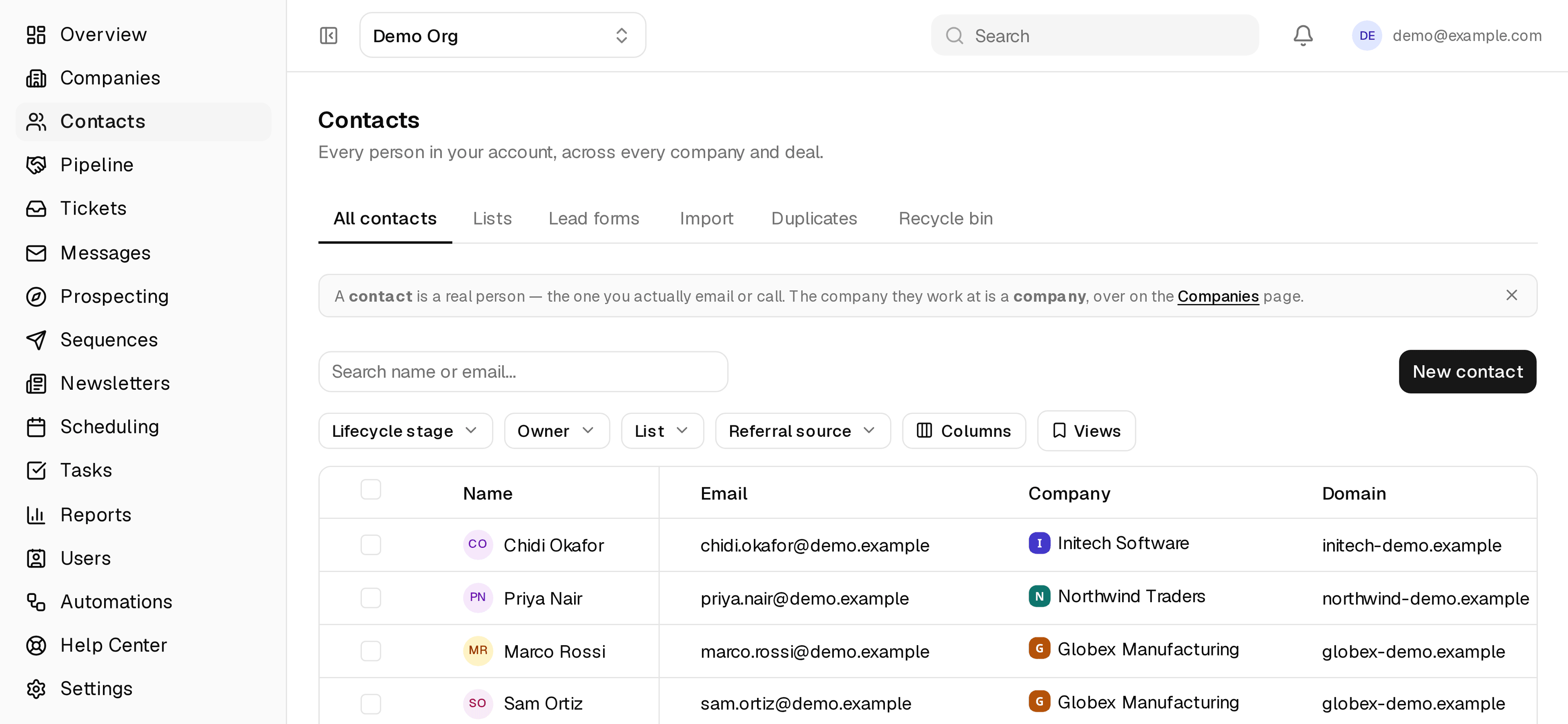The width and height of the screenshot is (1568, 724).
Task: Focus the Search name or email field
Action: tap(523, 371)
